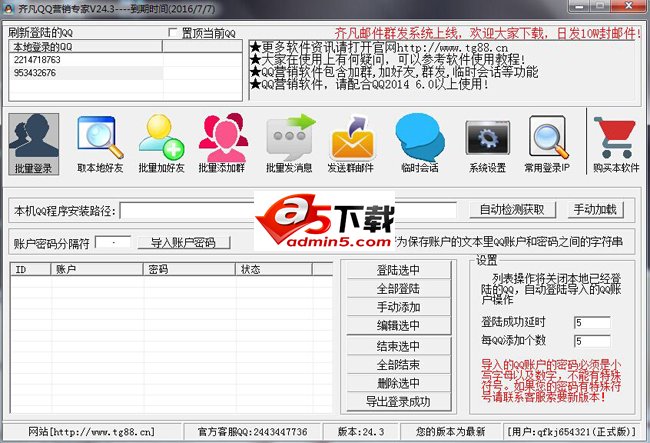This screenshot has height=443, width=650.
Task: Click the 本地登录的QQ column header
Action: click(x=86, y=46)
